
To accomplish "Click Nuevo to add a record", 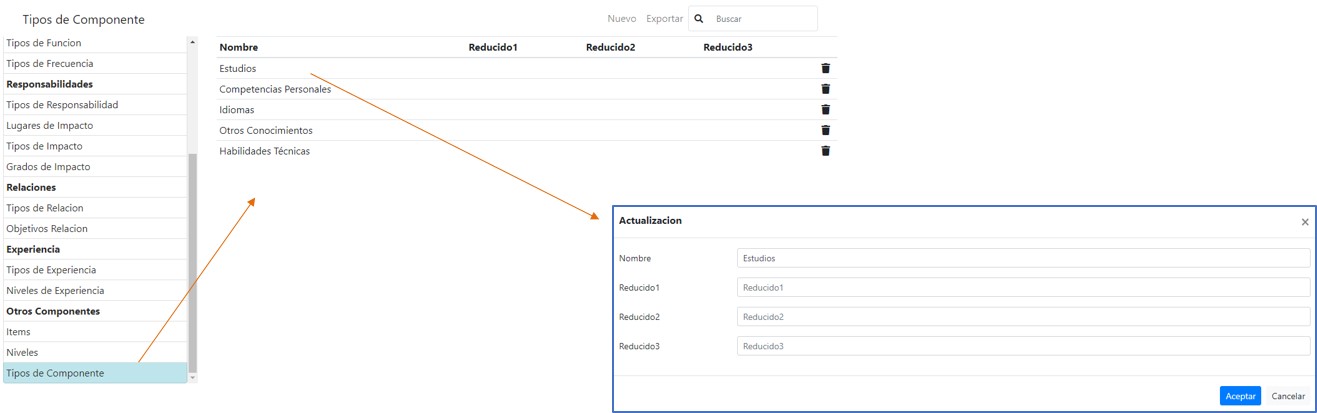I will tap(621, 19).
